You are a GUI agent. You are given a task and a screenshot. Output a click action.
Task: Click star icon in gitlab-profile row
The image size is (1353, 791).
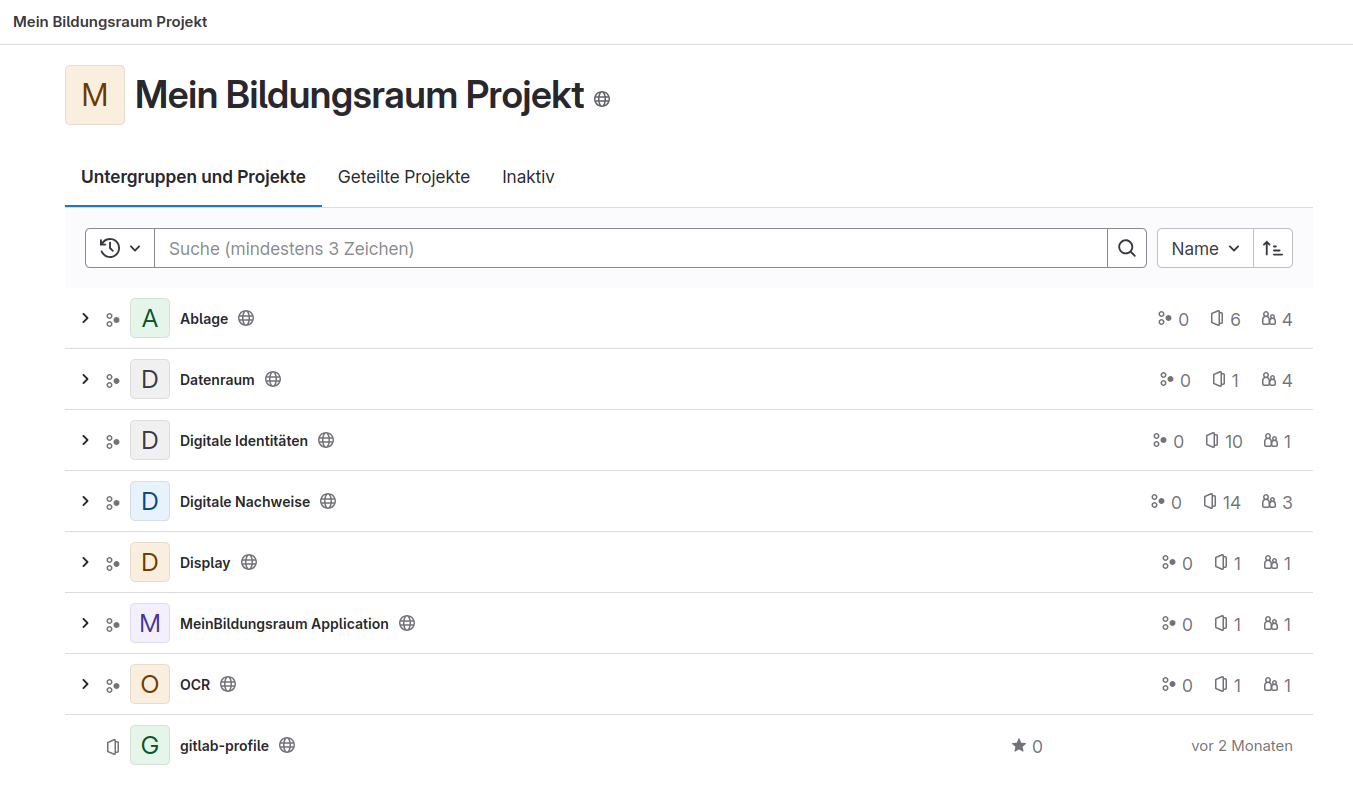pyautogui.click(x=1019, y=745)
